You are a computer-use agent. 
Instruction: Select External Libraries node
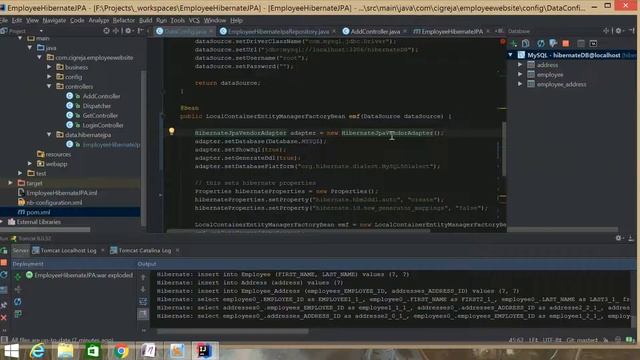coord(39,222)
